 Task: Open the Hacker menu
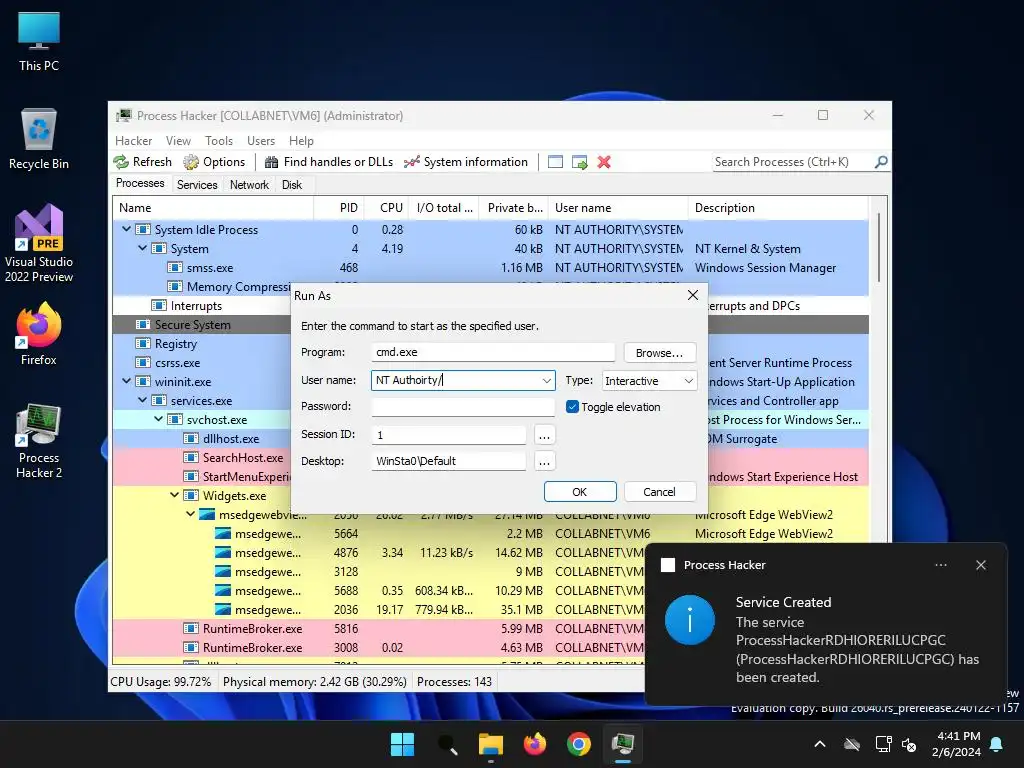tap(133, 141)
